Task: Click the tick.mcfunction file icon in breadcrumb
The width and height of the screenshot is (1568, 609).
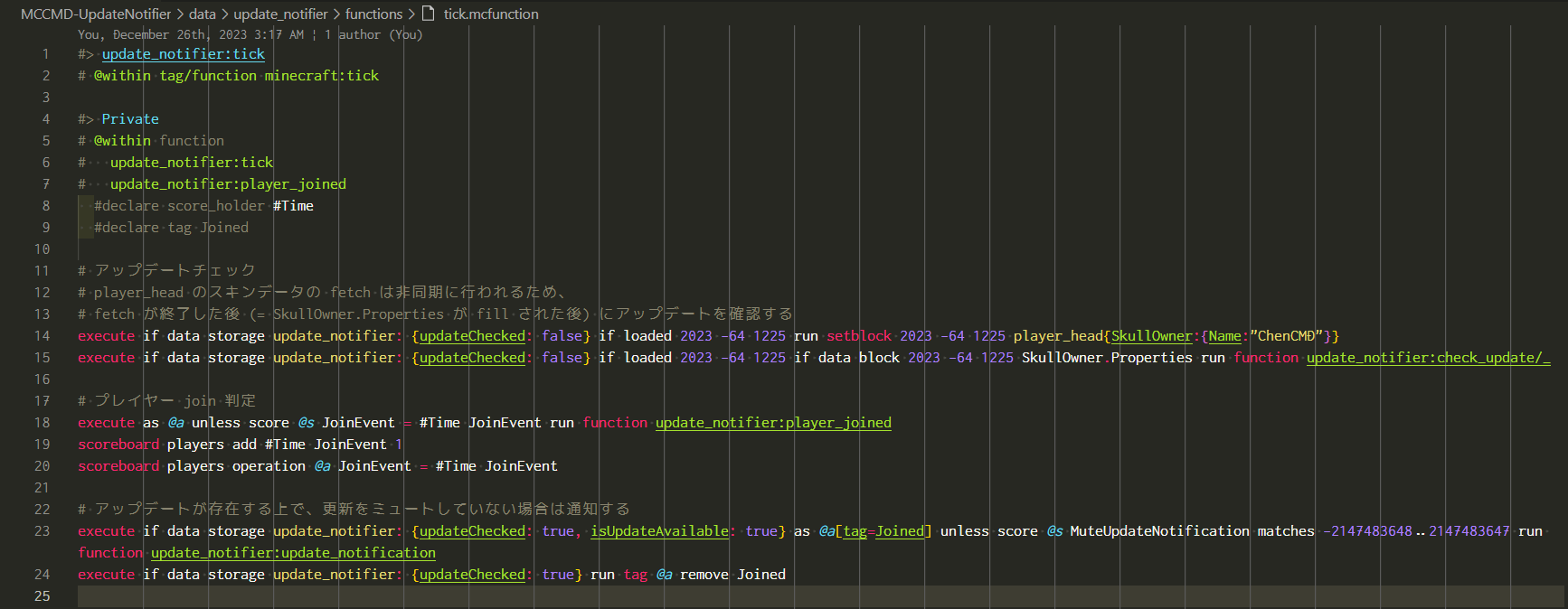Action: 429,14
